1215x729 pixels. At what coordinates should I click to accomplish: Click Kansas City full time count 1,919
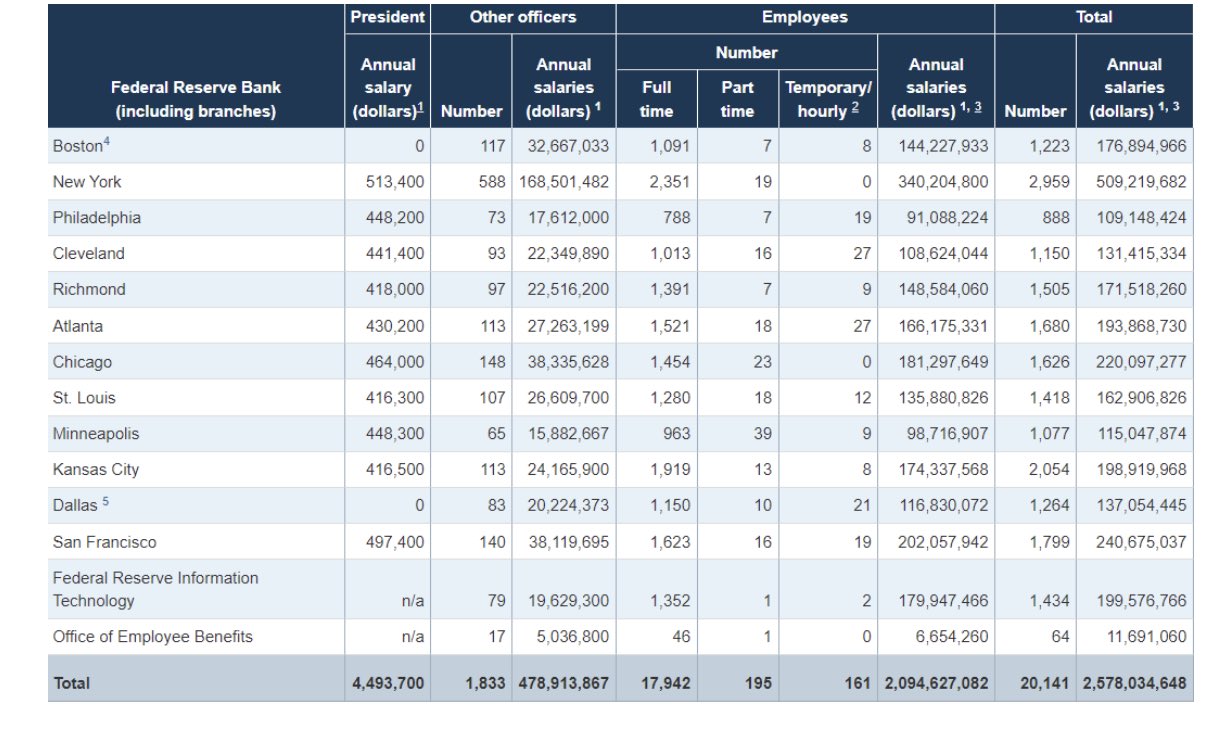670,470
